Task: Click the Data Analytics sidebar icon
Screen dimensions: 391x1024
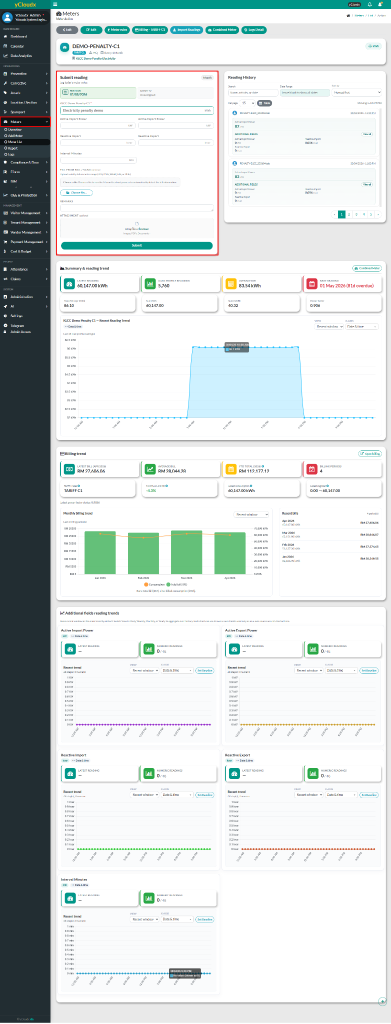Action: coord(5,56)
